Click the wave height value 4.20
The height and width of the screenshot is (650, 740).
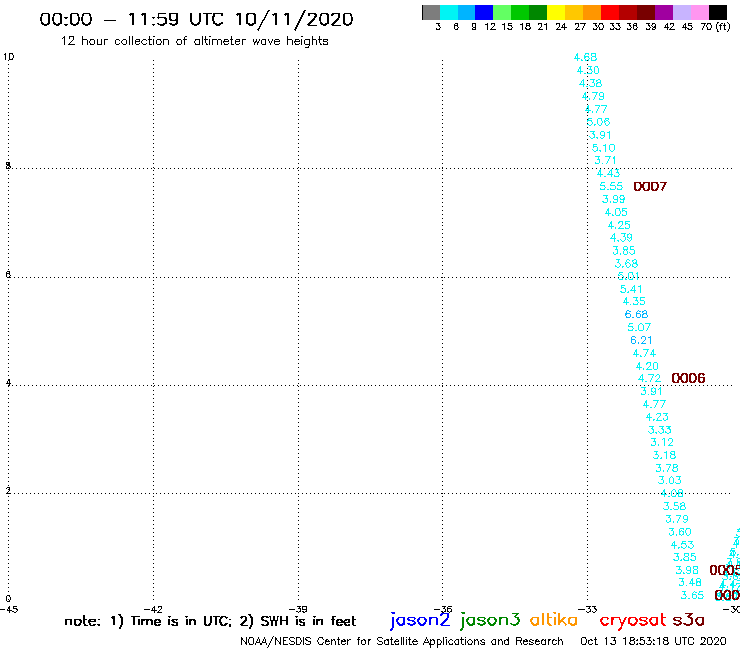(x=647, y=366)
